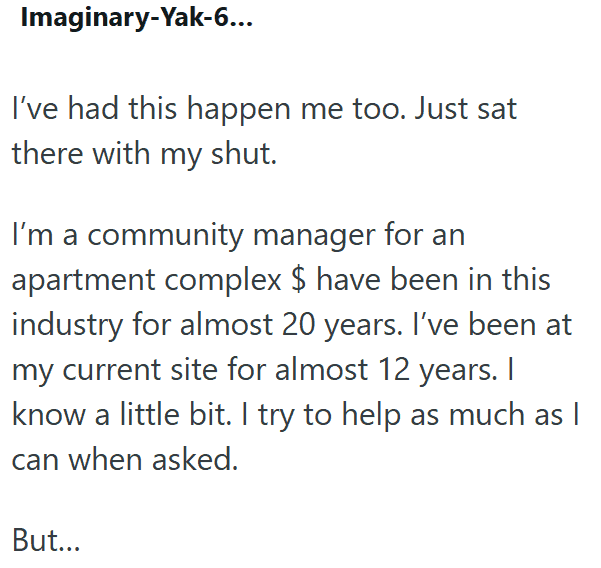Click the dollar sign in the comment
This screenshot has width=601, height=568.
point(296,280)
